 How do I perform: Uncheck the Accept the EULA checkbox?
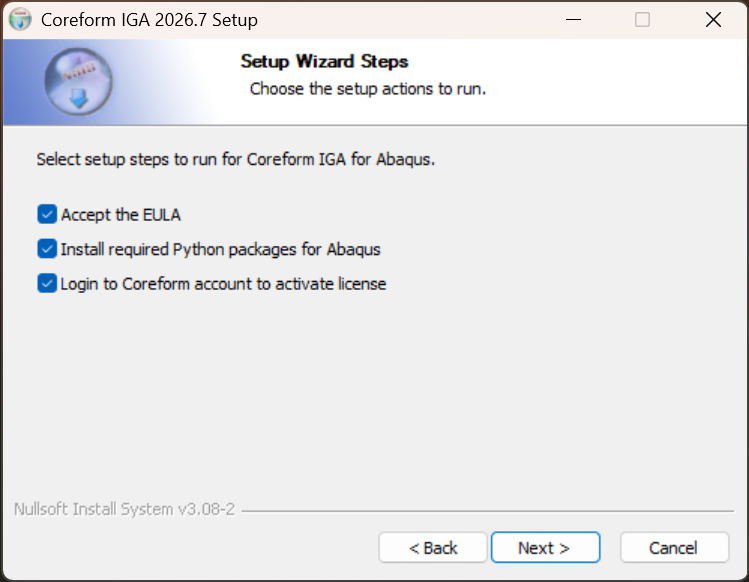pos(47,215)
